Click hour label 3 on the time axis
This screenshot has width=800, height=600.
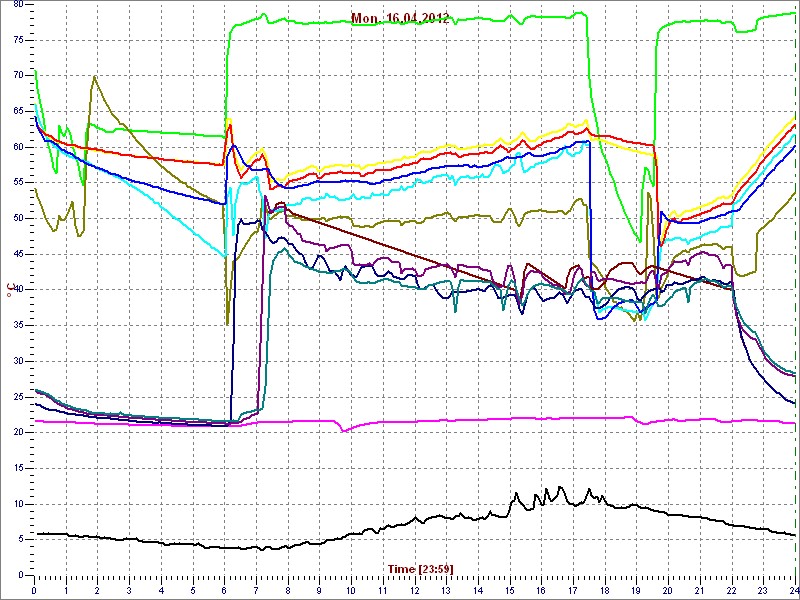[130, 591]
